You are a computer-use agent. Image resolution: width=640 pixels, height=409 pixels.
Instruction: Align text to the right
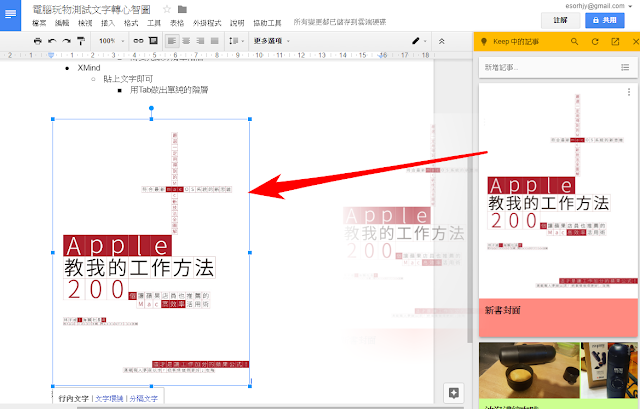click(x=200, y=41)
